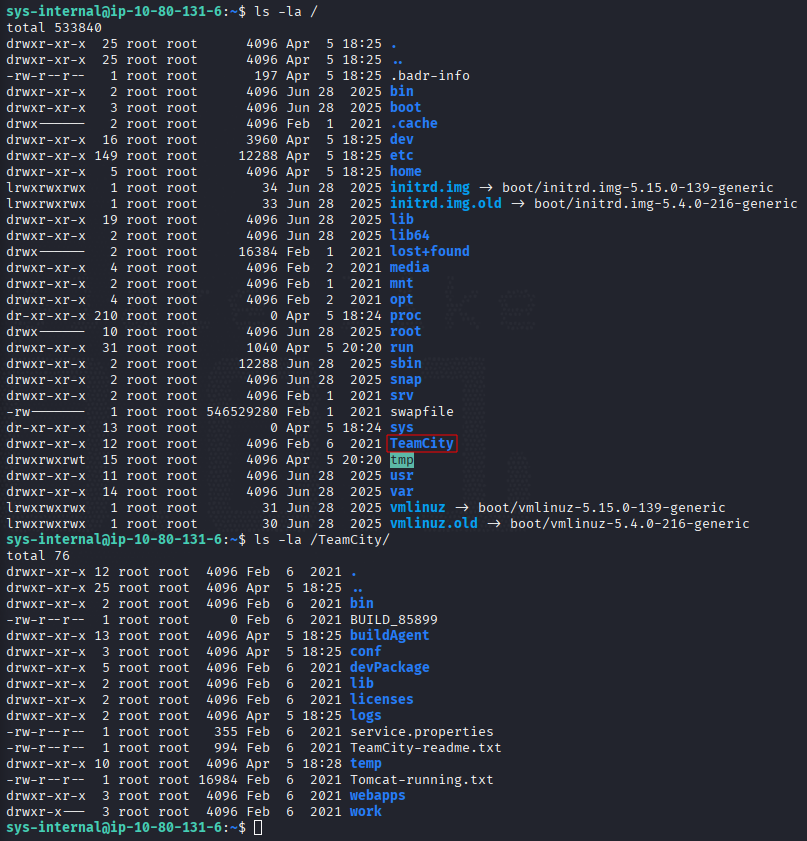This screenshot has width=807, height=841.
Task: Click the vmlinuz.old symlink name
Action: [434, 524]
